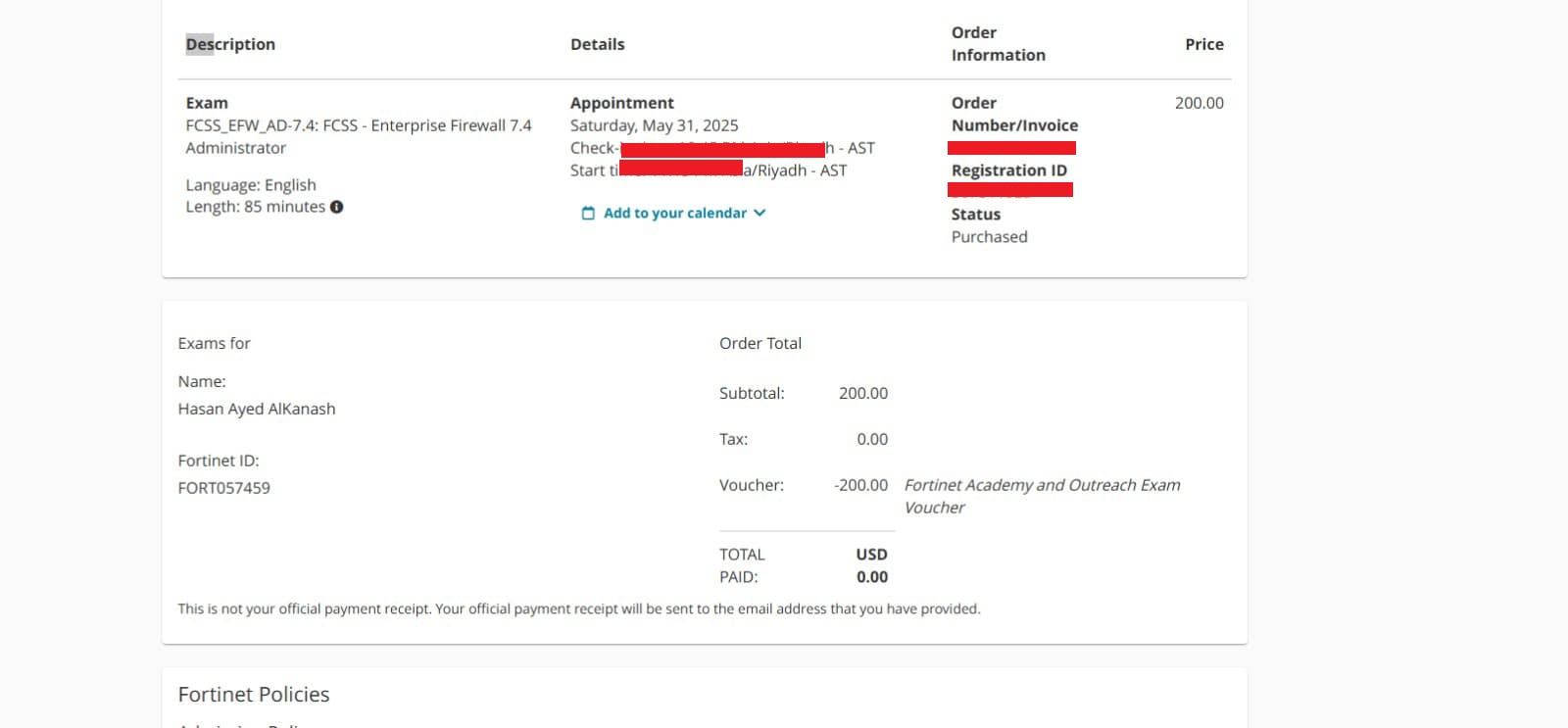Click the Fortinet ID value FORT057459
The image size is (1568, 728).
(x=223, y=488)
